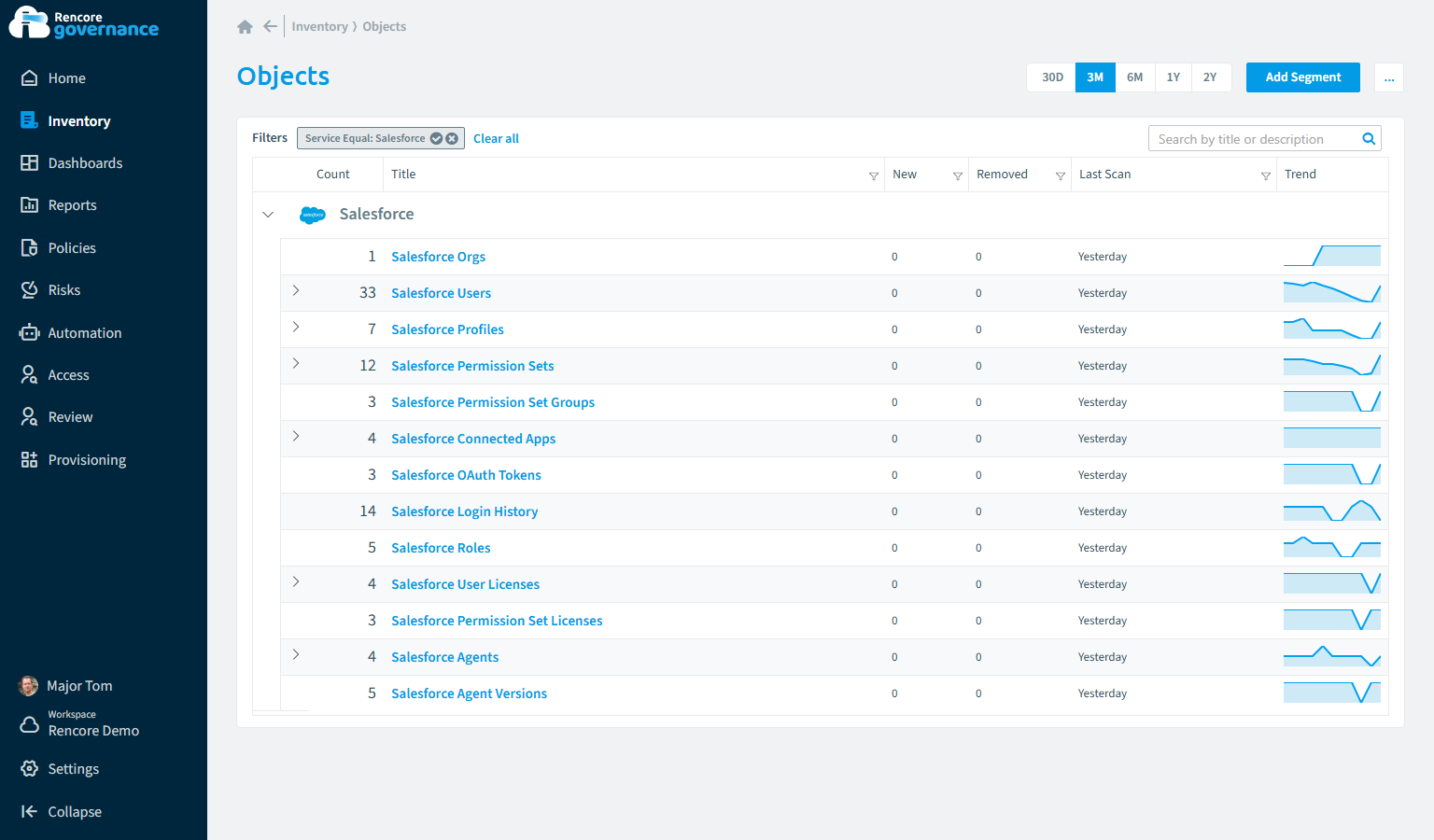This screenshot has height=840, width=1434.
Task: Open the Title column filter icon
Action: click(x=874, y=175)
